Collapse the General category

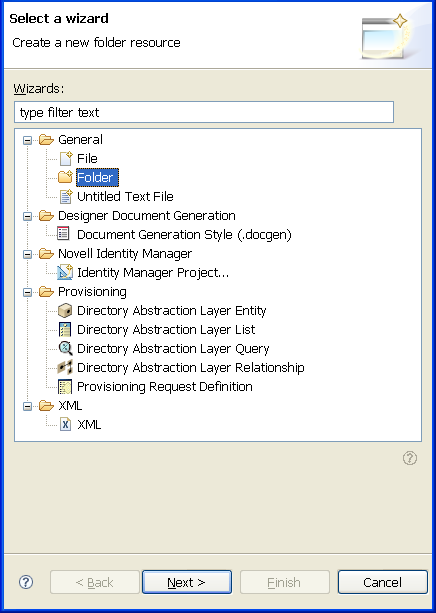click(x=27, y=140)
